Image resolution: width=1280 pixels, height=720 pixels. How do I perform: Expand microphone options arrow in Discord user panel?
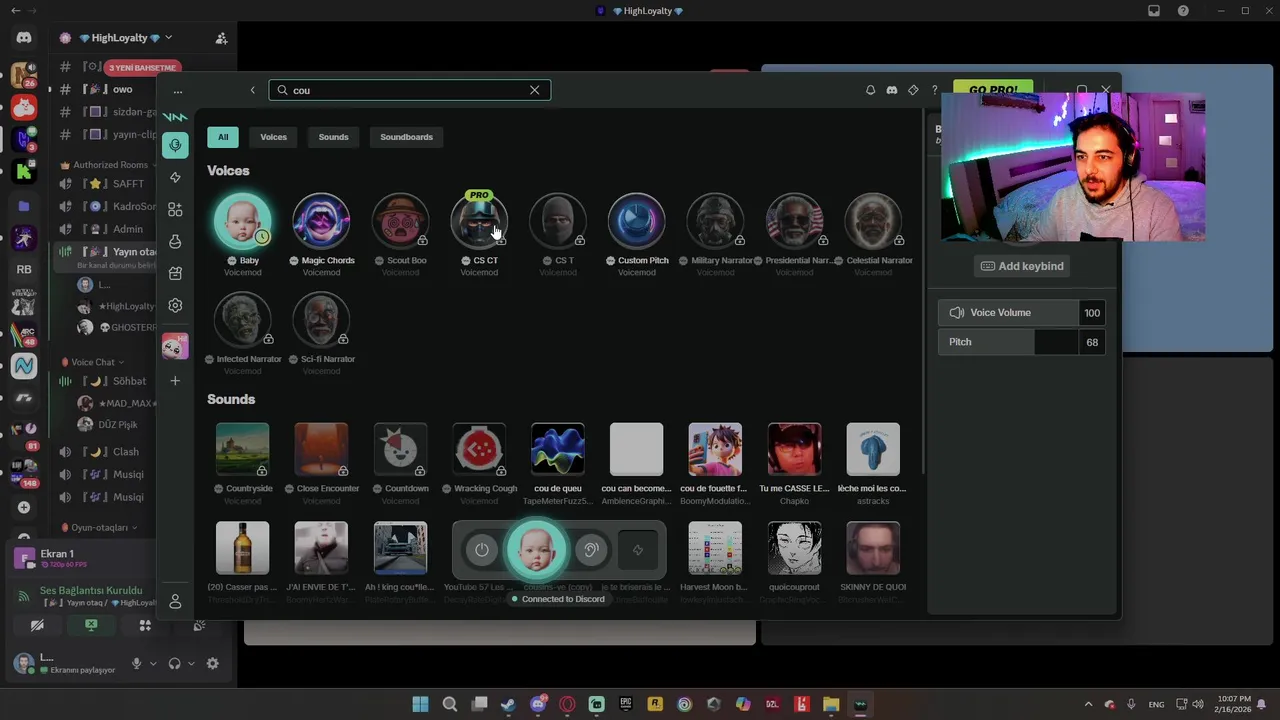pos(153,663)
